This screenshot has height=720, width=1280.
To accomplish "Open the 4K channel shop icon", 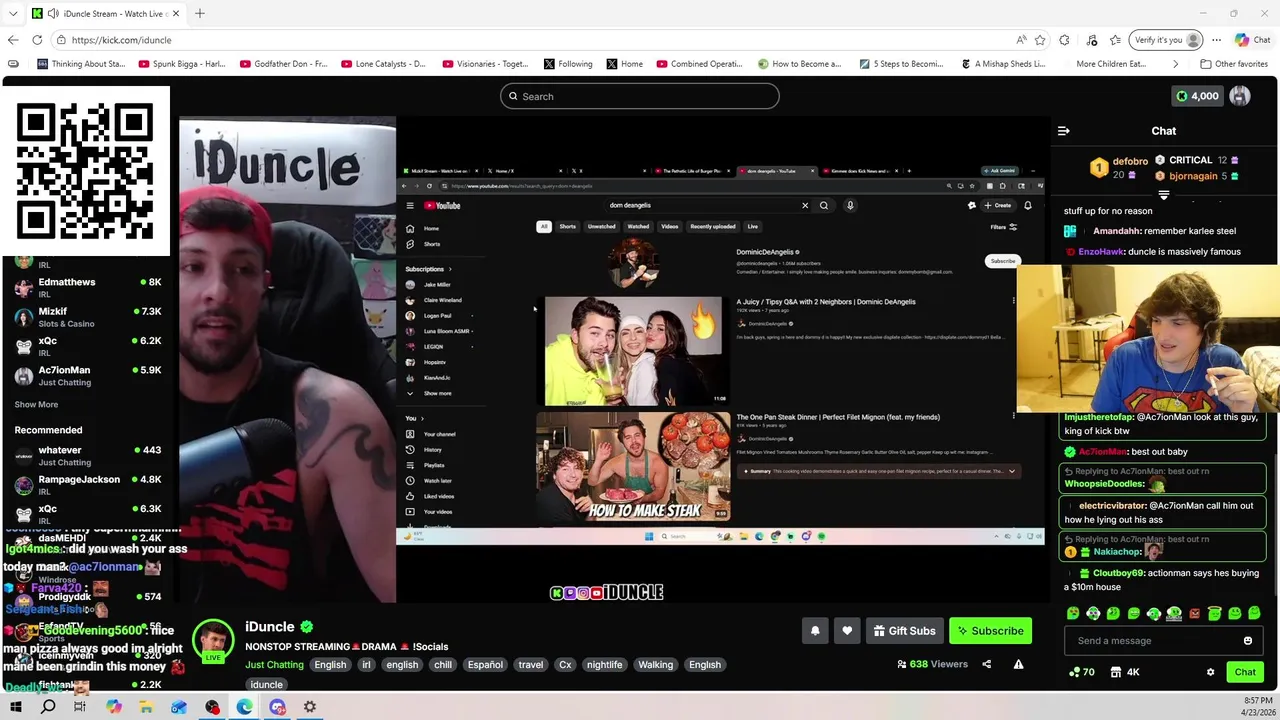I will [1125, 672].
